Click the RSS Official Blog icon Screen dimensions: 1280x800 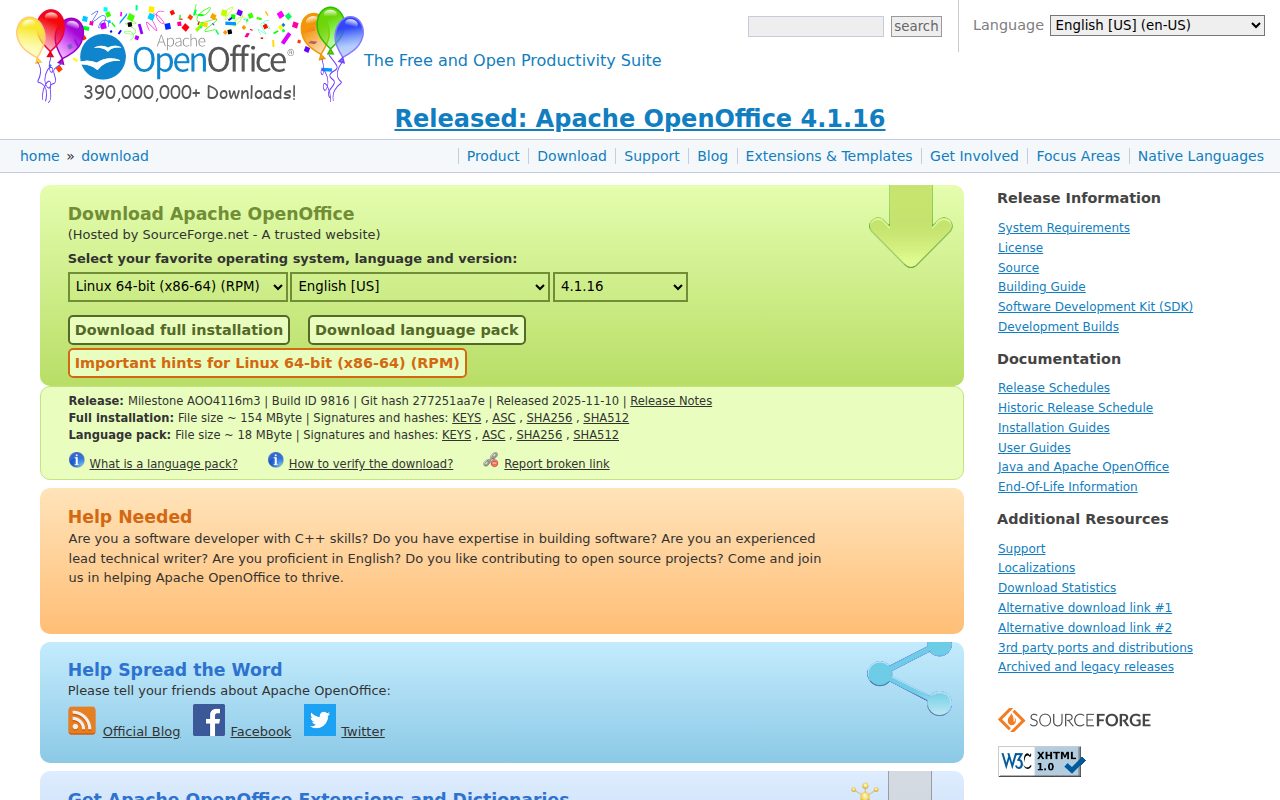pyautogui.click(x=82, y=721)
